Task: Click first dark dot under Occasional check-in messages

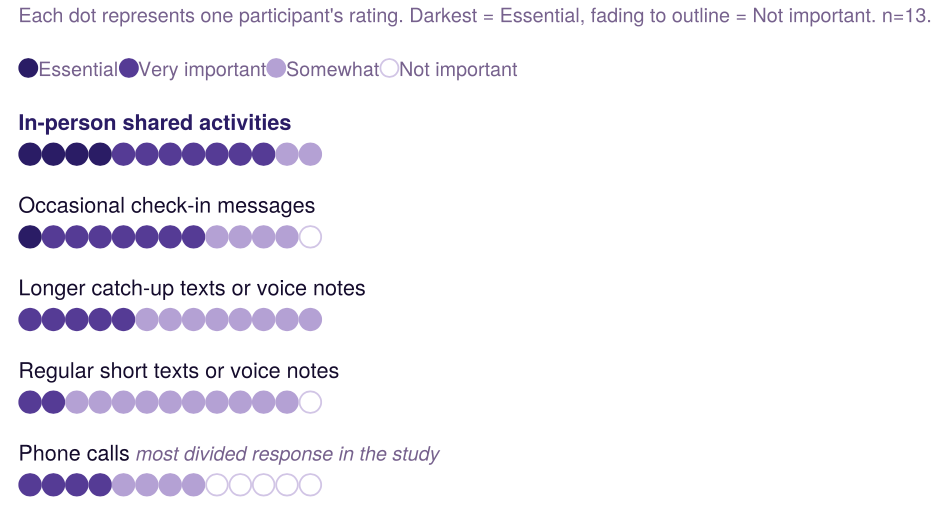Action: tap(30, 237)
